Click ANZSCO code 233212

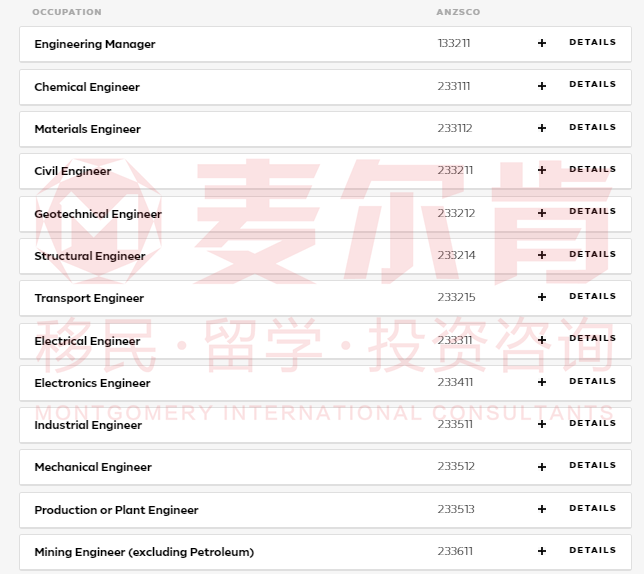click(456, 213)
